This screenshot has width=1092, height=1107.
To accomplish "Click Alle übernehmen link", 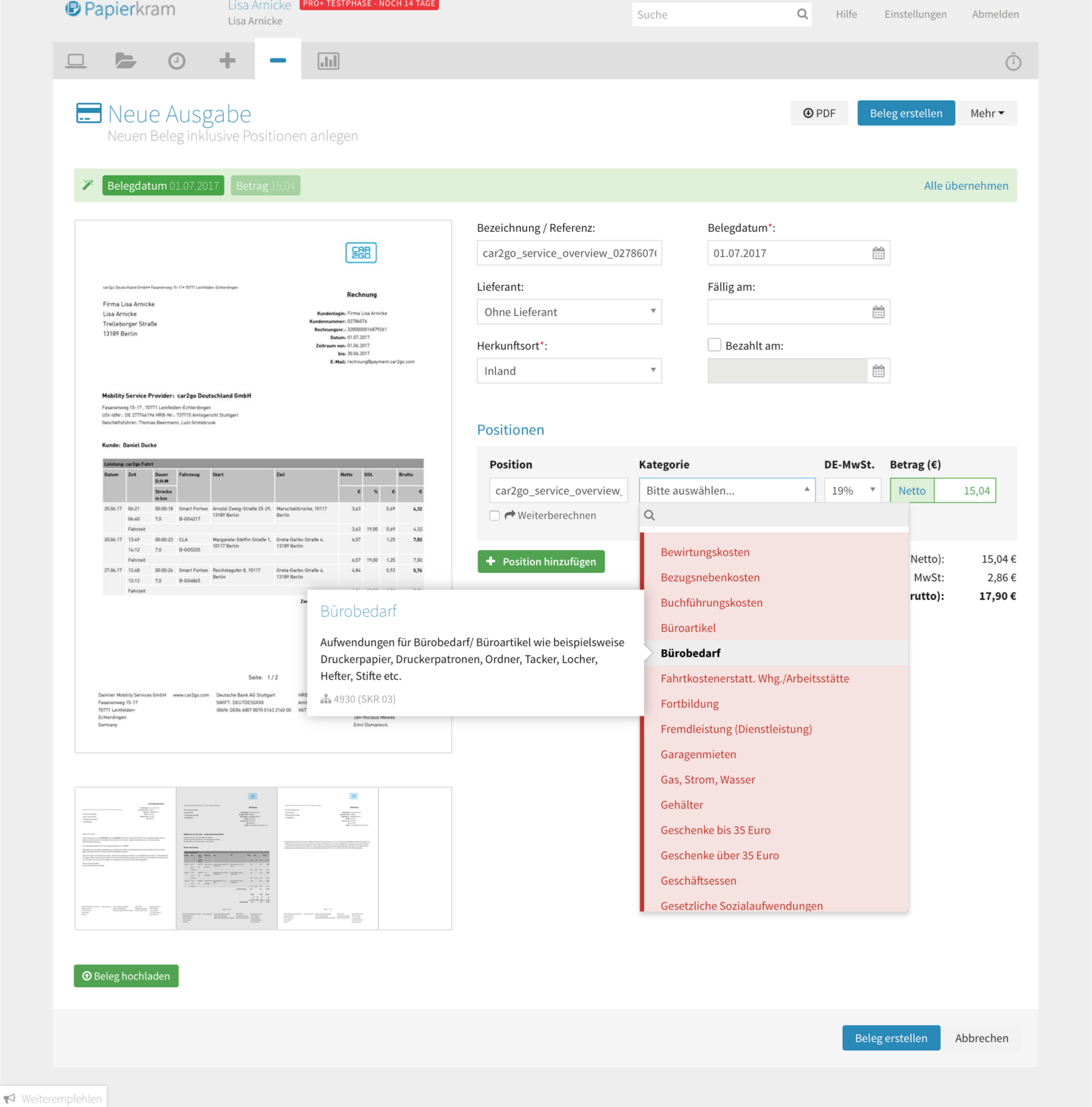I will (x=966, y=186).
